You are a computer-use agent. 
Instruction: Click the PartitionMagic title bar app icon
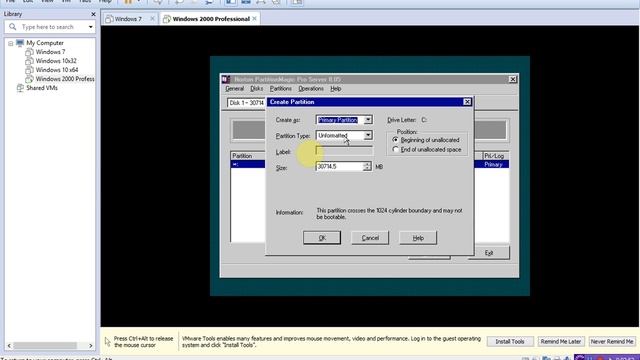click(x=226, y=79)
